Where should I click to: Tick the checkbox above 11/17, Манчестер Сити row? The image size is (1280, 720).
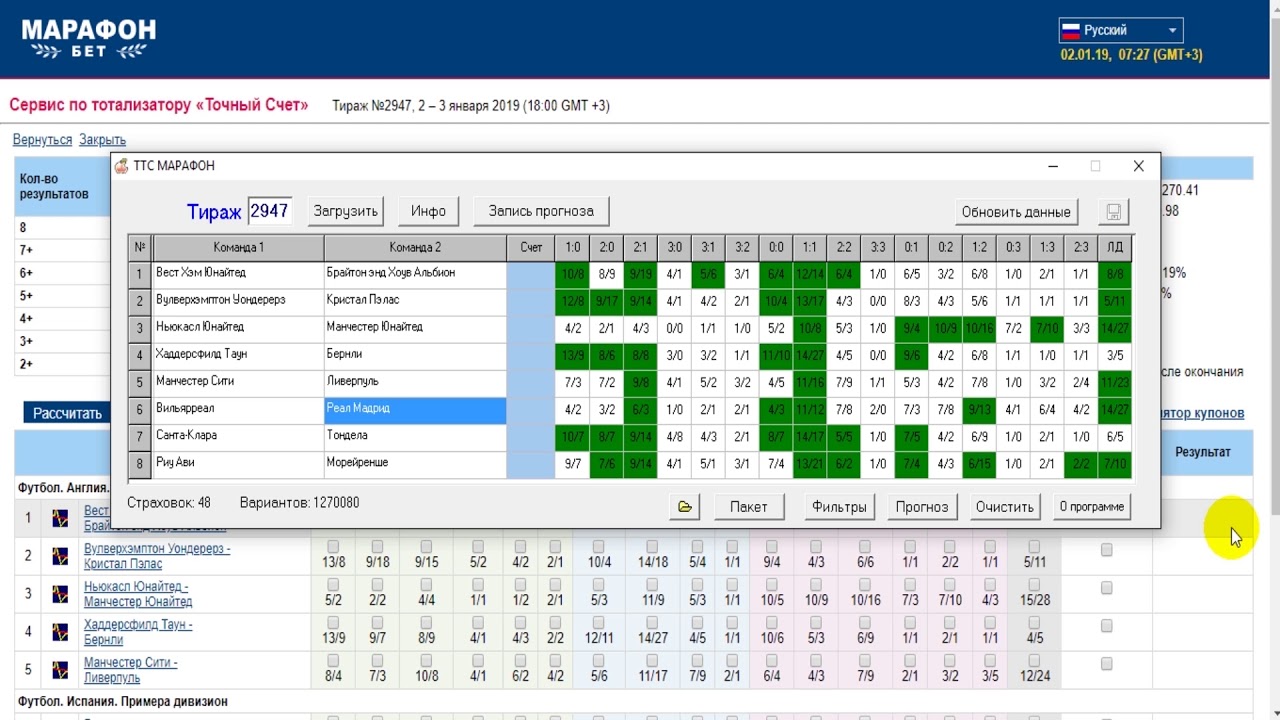[x=652, y=661]
